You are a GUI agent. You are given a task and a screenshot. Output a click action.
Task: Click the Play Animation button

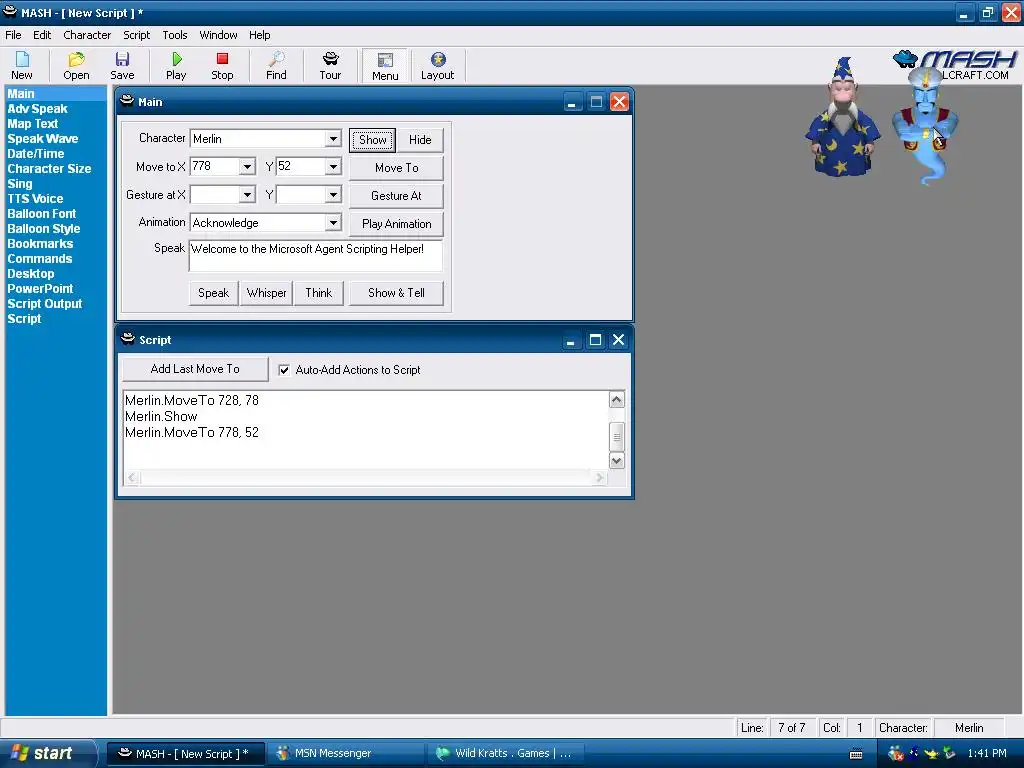(x=396, y=224)
